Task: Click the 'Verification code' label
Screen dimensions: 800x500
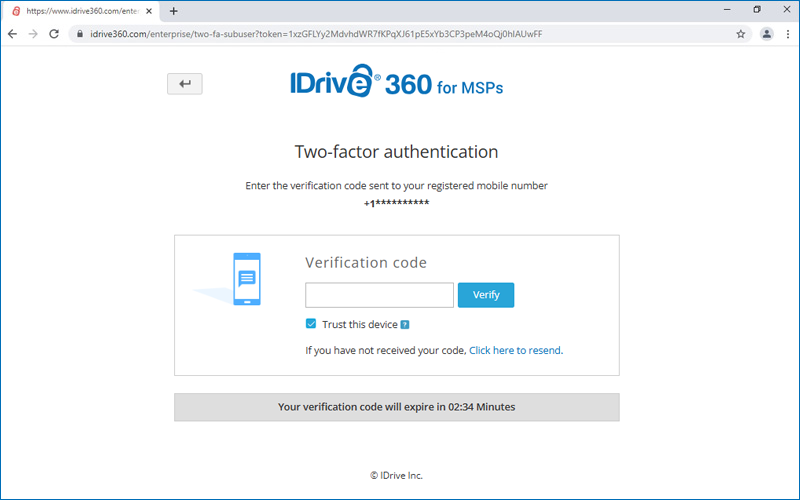Action: pos(366,262)
